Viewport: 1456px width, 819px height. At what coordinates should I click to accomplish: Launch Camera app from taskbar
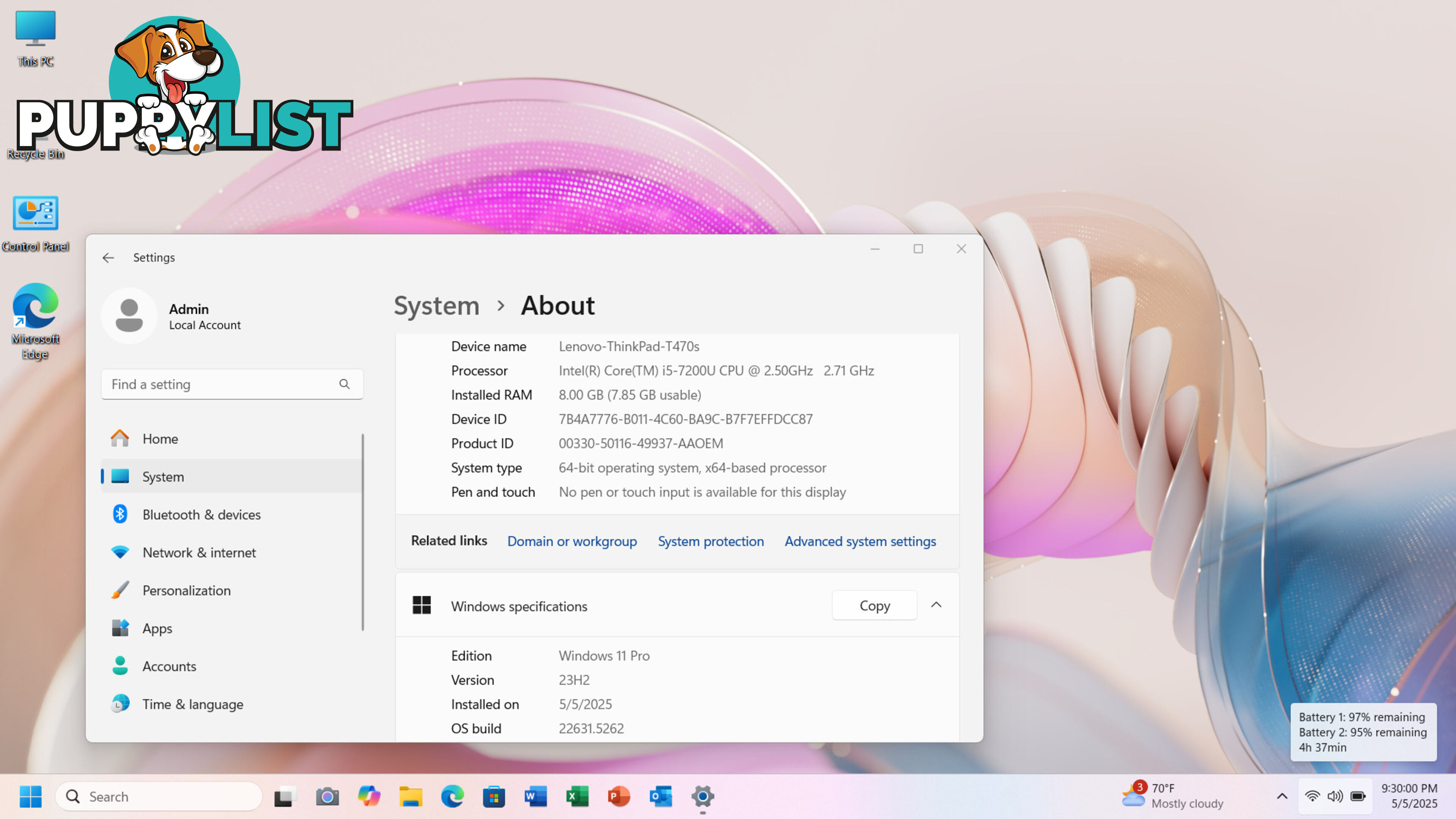[327, 796]
